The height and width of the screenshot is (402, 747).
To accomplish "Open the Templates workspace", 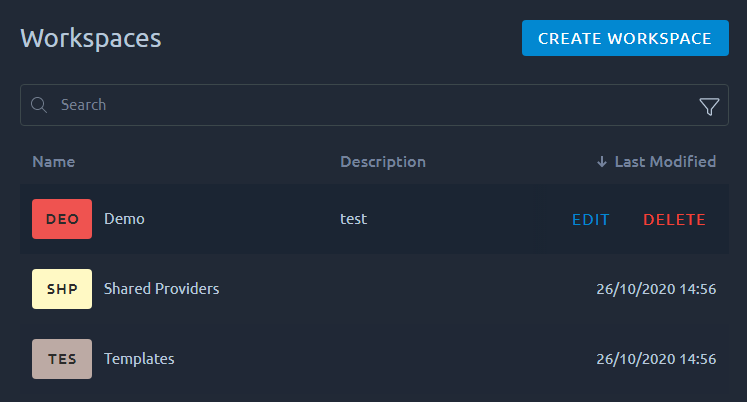I will [139, 359].
